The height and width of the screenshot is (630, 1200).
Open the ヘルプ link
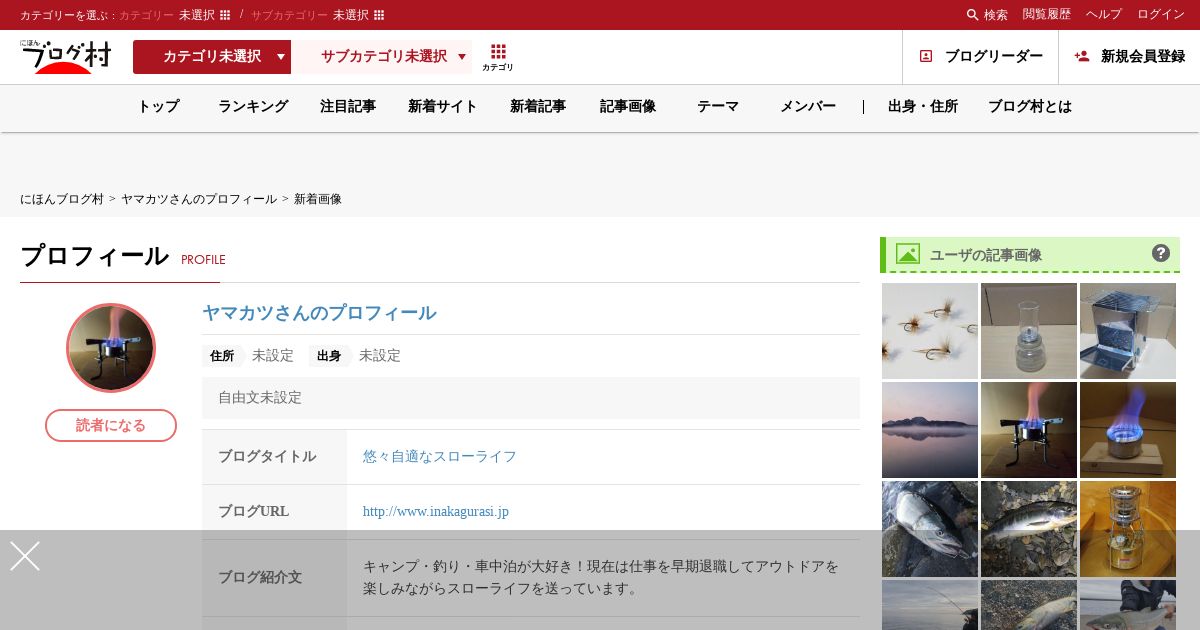[x=1104, y=14]
